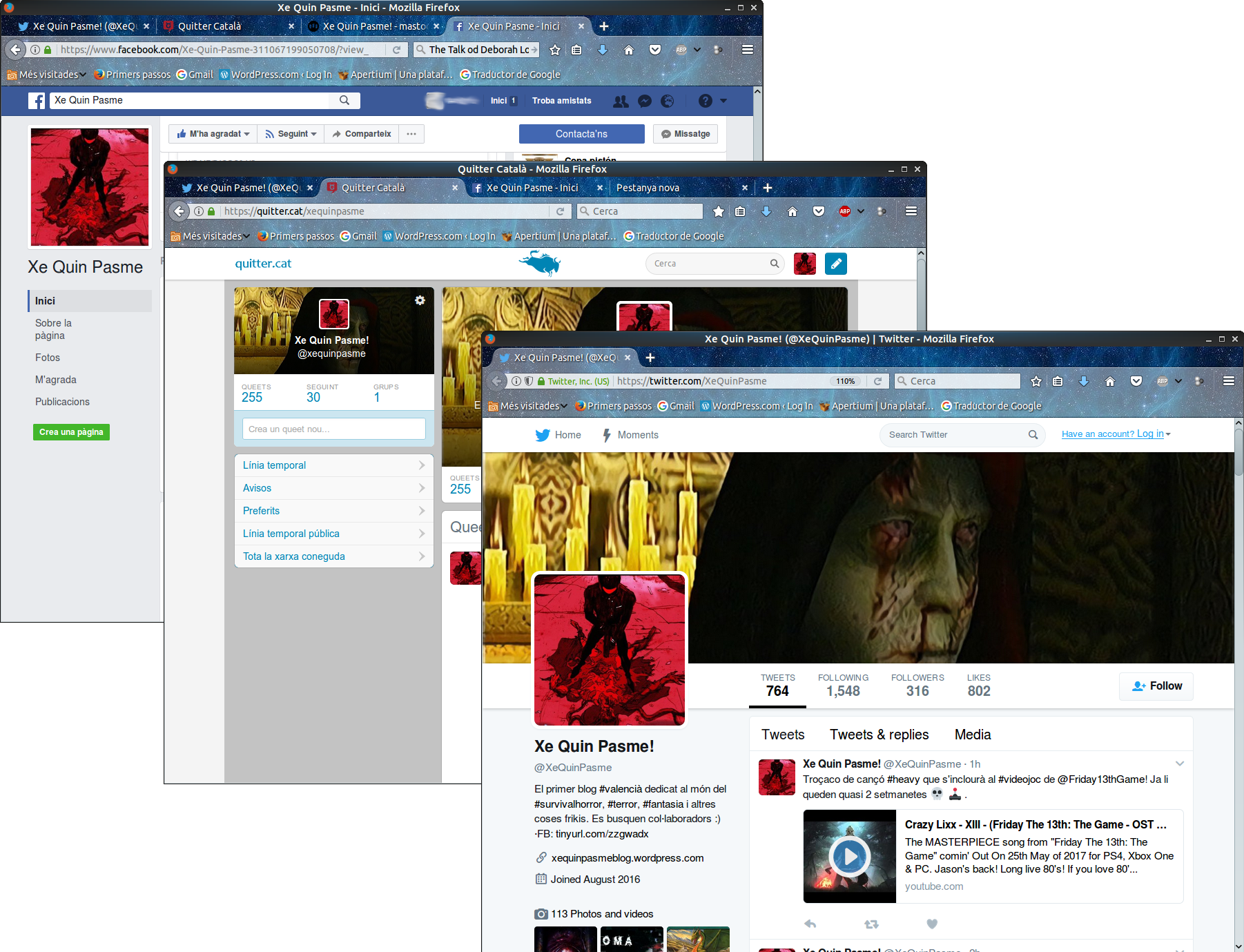The height and width of the screenshot is (952, 1244).
Task: Play the Crazy Lixx video thumbnail
Action: (850, 856)
